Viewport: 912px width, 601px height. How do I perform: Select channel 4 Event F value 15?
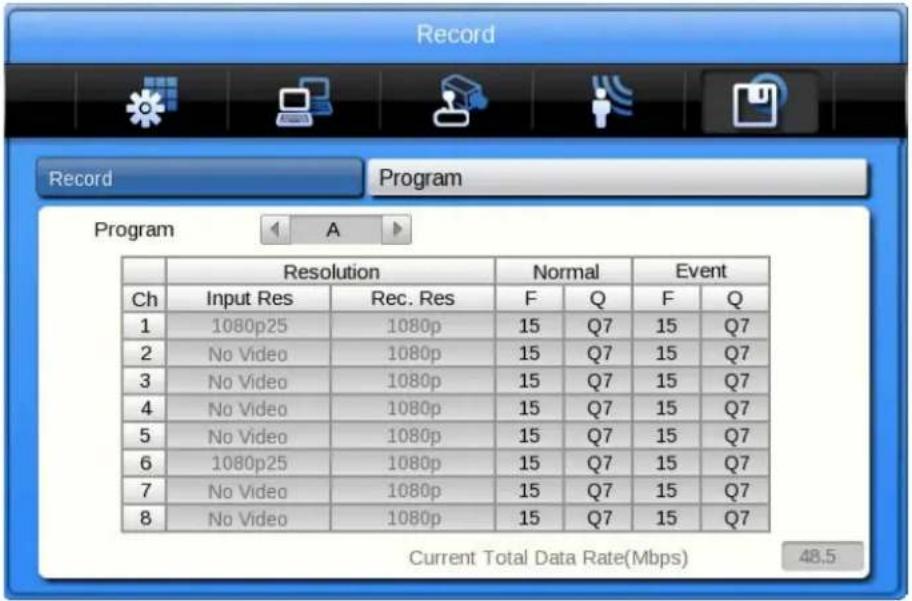[667, 408]
